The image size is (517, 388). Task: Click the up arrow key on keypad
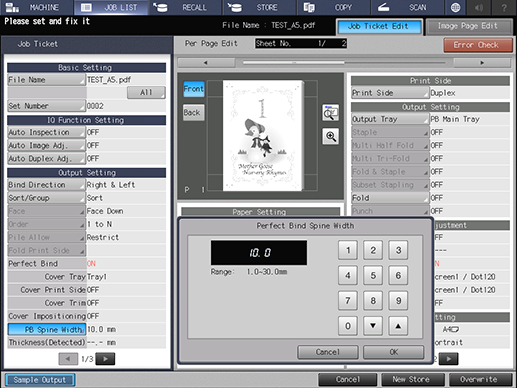(398, 326)
